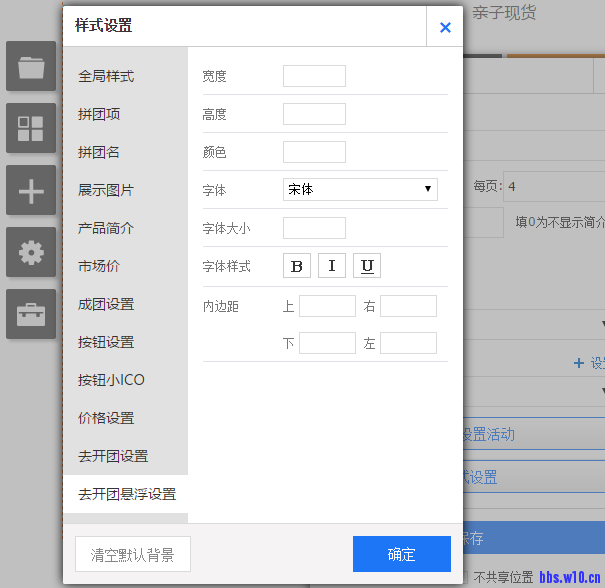The height and width of the screenshot is (588, 605).
Task: Toggle bold font style B button
Action: [x=297, y=266]
